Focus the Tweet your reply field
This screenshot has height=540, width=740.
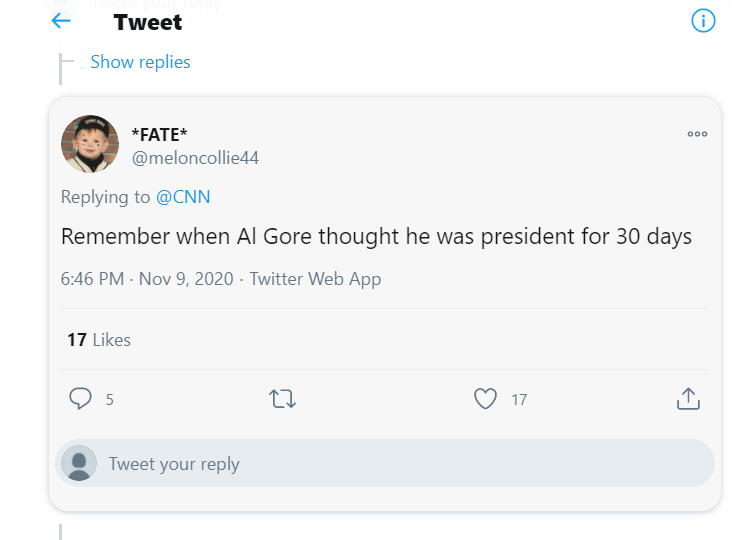point(400,464)
